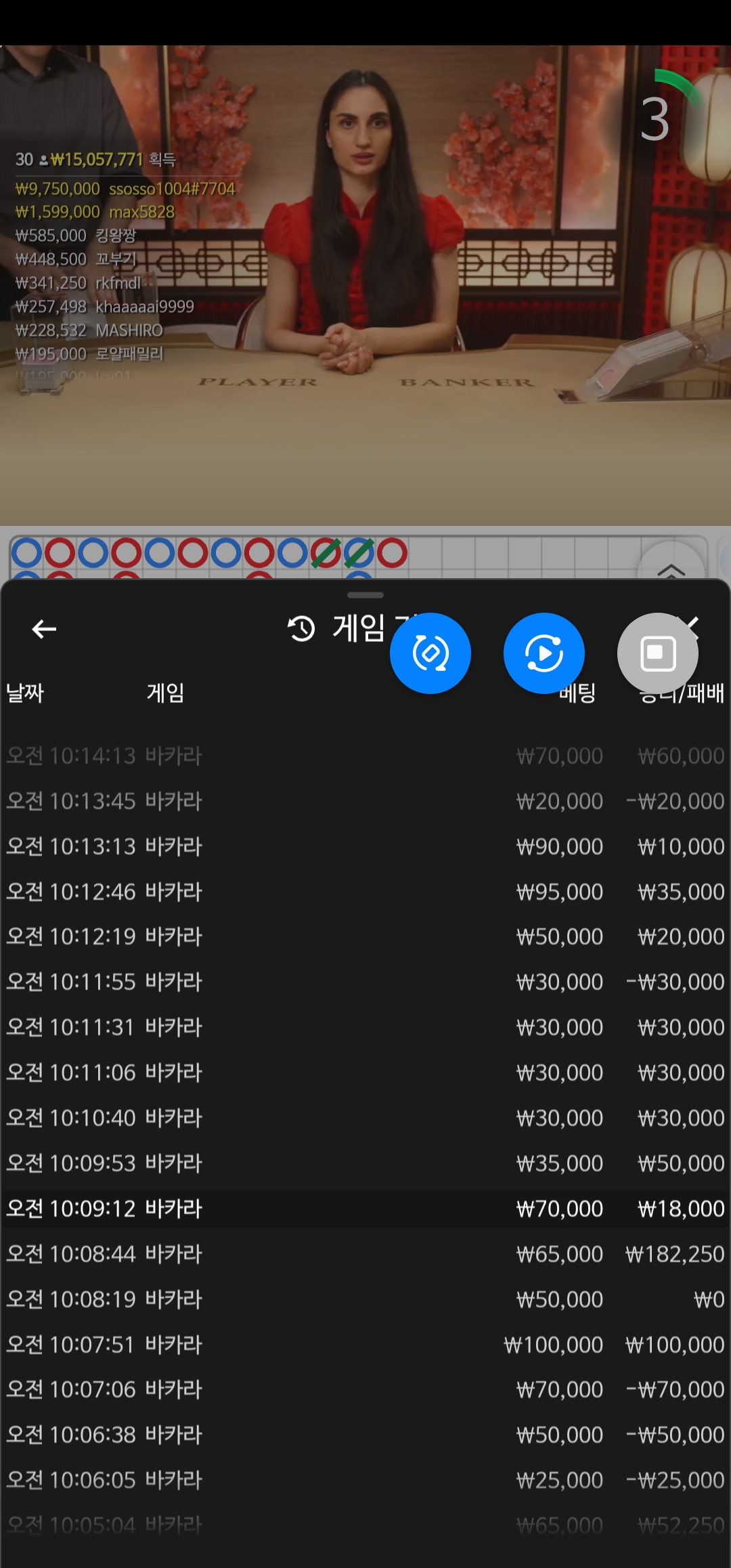The width and height of the screenshot is (731, 1568).
Task: Open the 오전 10:11:55 row with -₩30,000 result
Action: [365, 982]
